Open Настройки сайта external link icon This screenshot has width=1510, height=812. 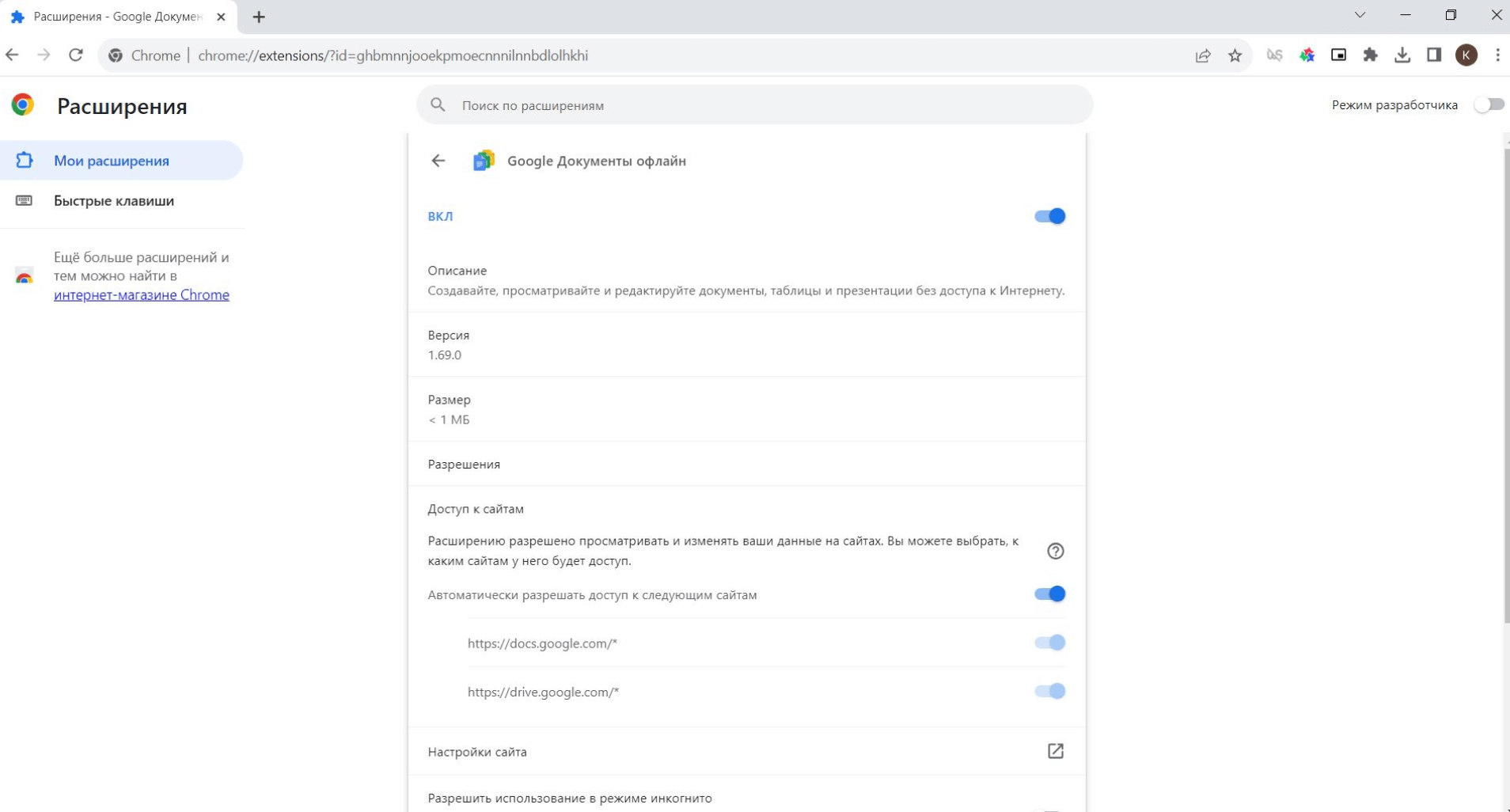click(1055, 751)
